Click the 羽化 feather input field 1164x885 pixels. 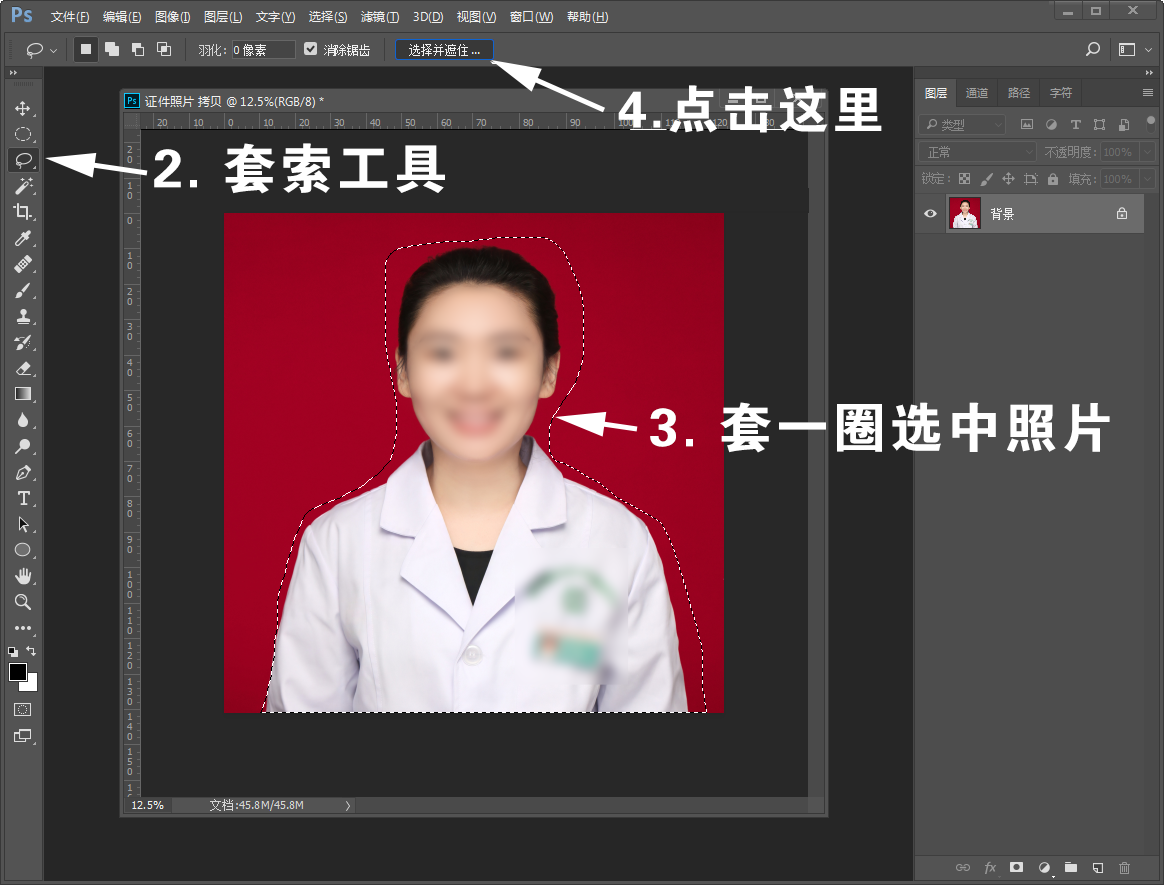pyautogui.click(x=264, y=49)
